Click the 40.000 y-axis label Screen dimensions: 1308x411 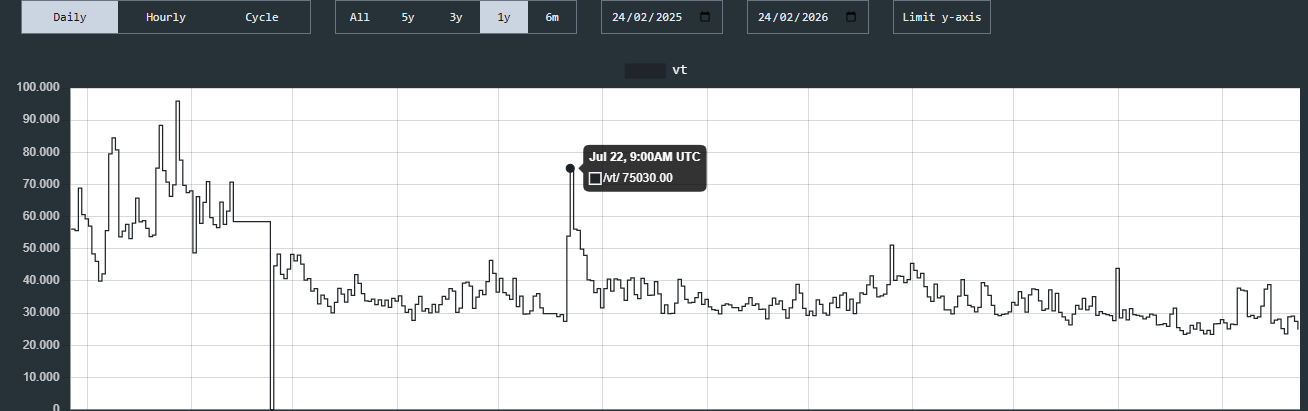coord(41,280)
